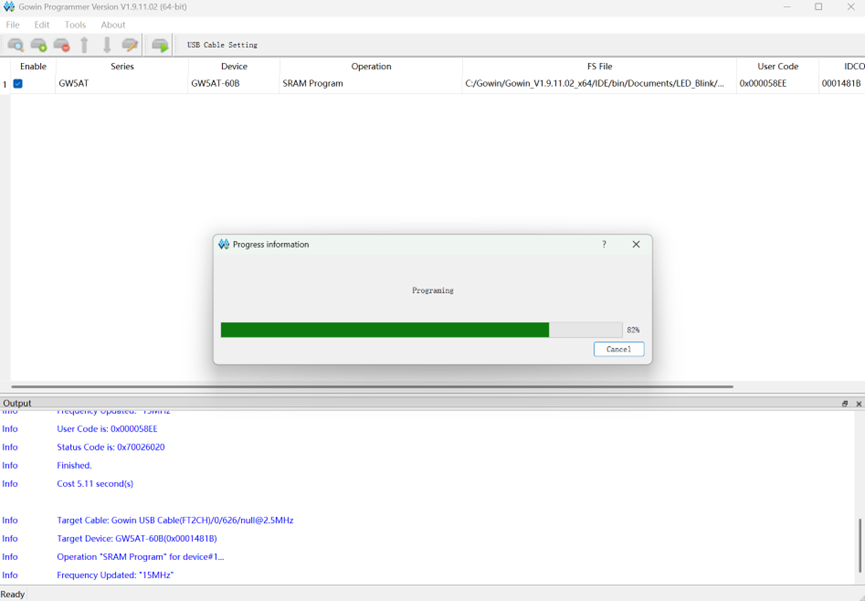
Task: Click the device table horizontal scrollbar
Action: 372,386
